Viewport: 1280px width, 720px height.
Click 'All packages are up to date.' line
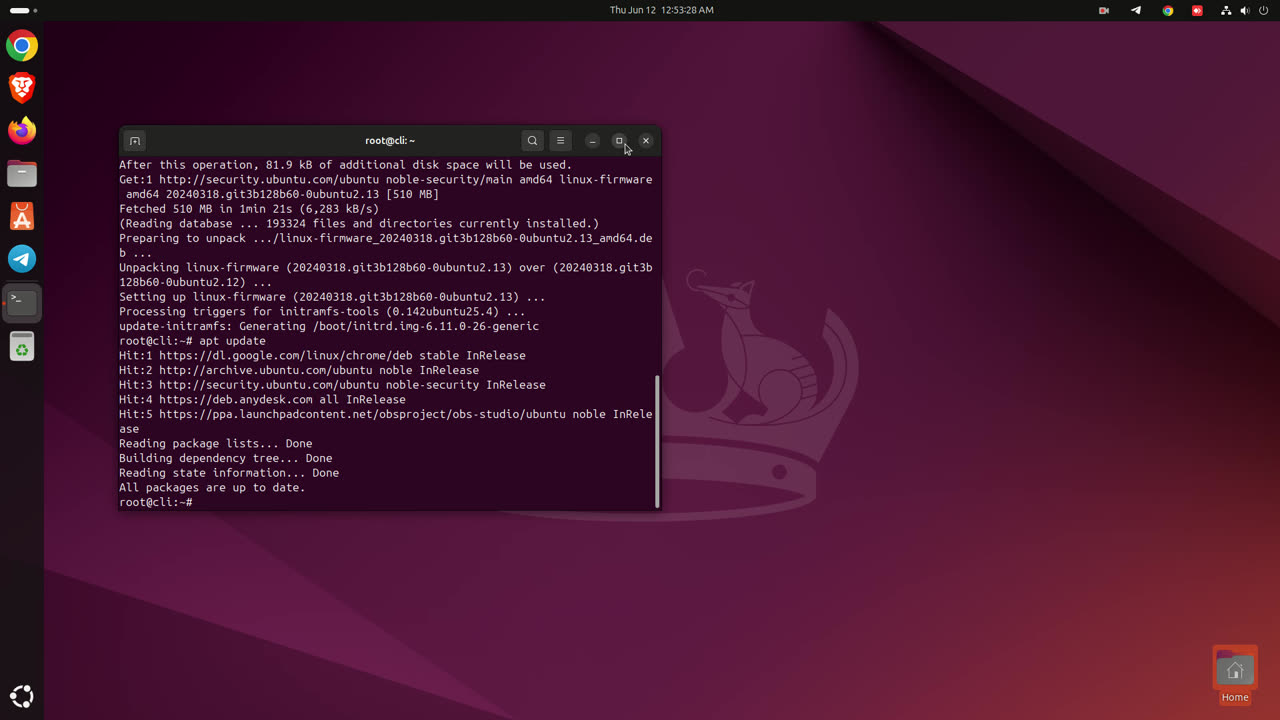(212, 488)
